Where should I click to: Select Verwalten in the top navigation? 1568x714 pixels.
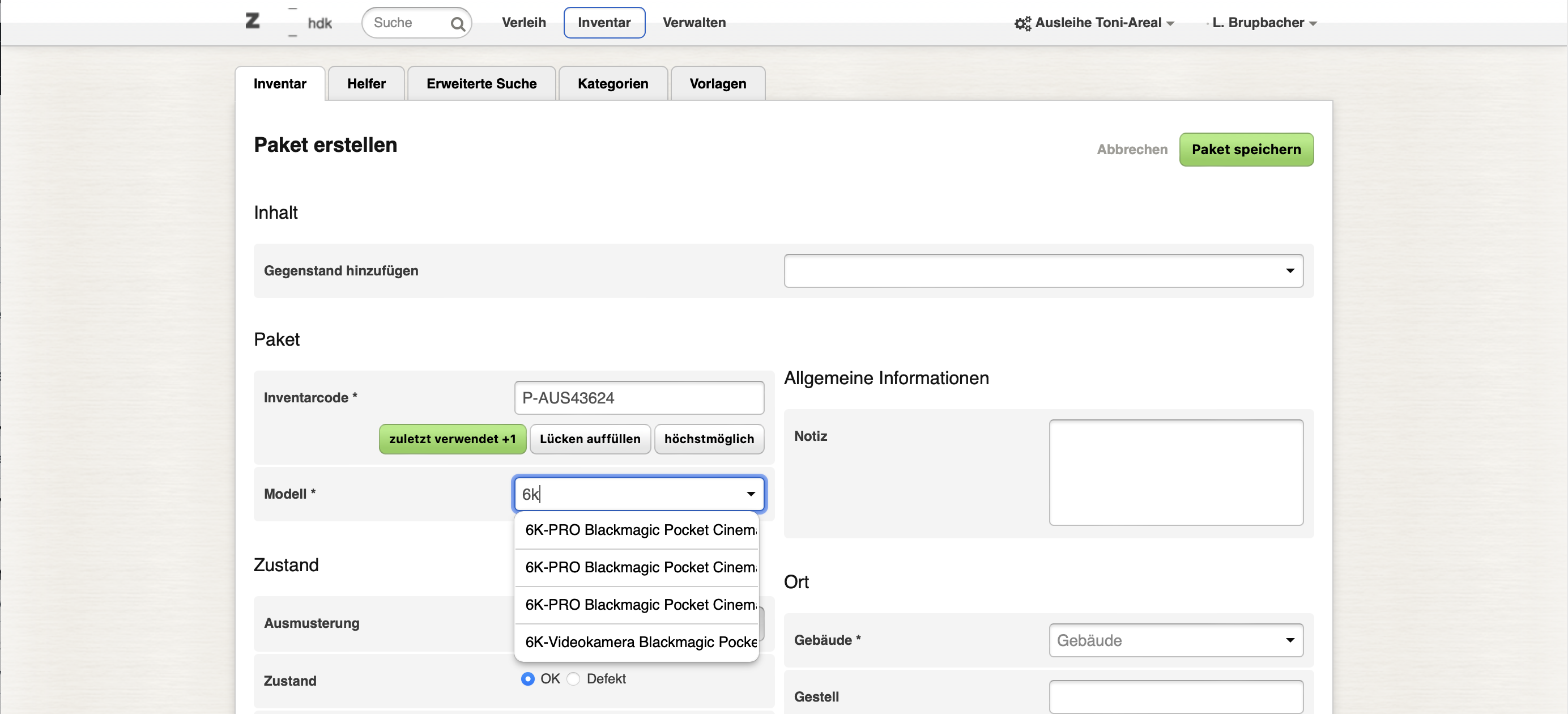[x=694, y=23]
